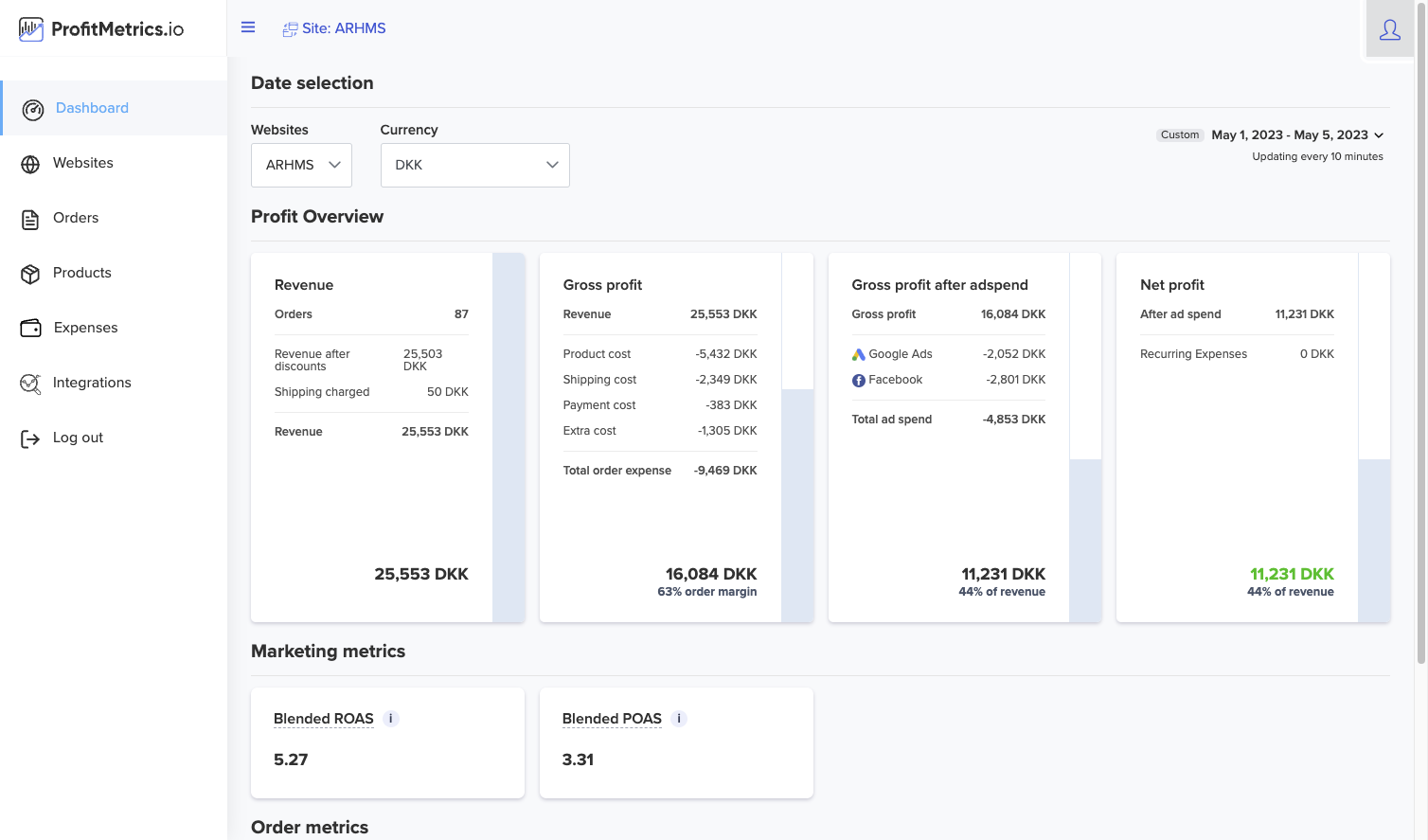Click the ProfitMetrics.io brand name

tap(117, 29)
